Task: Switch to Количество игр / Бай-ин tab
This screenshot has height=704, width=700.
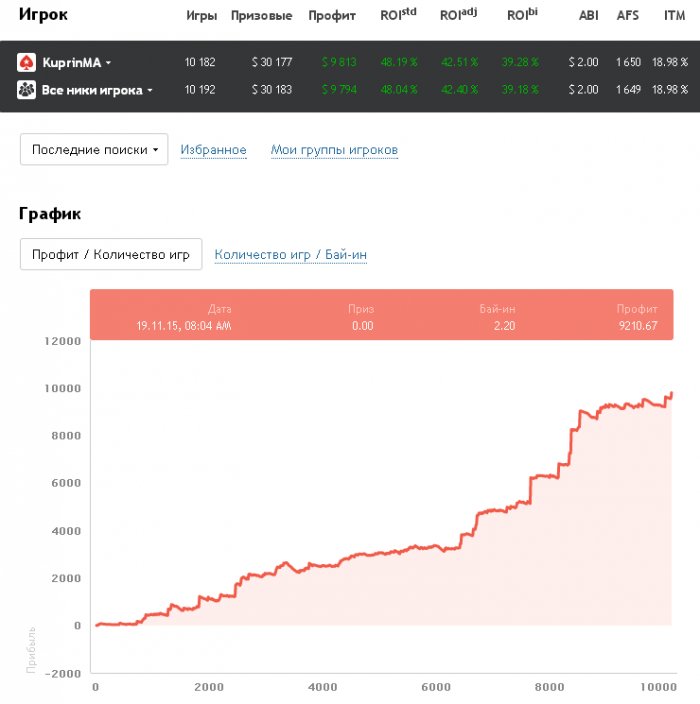Action: point(291,255)
